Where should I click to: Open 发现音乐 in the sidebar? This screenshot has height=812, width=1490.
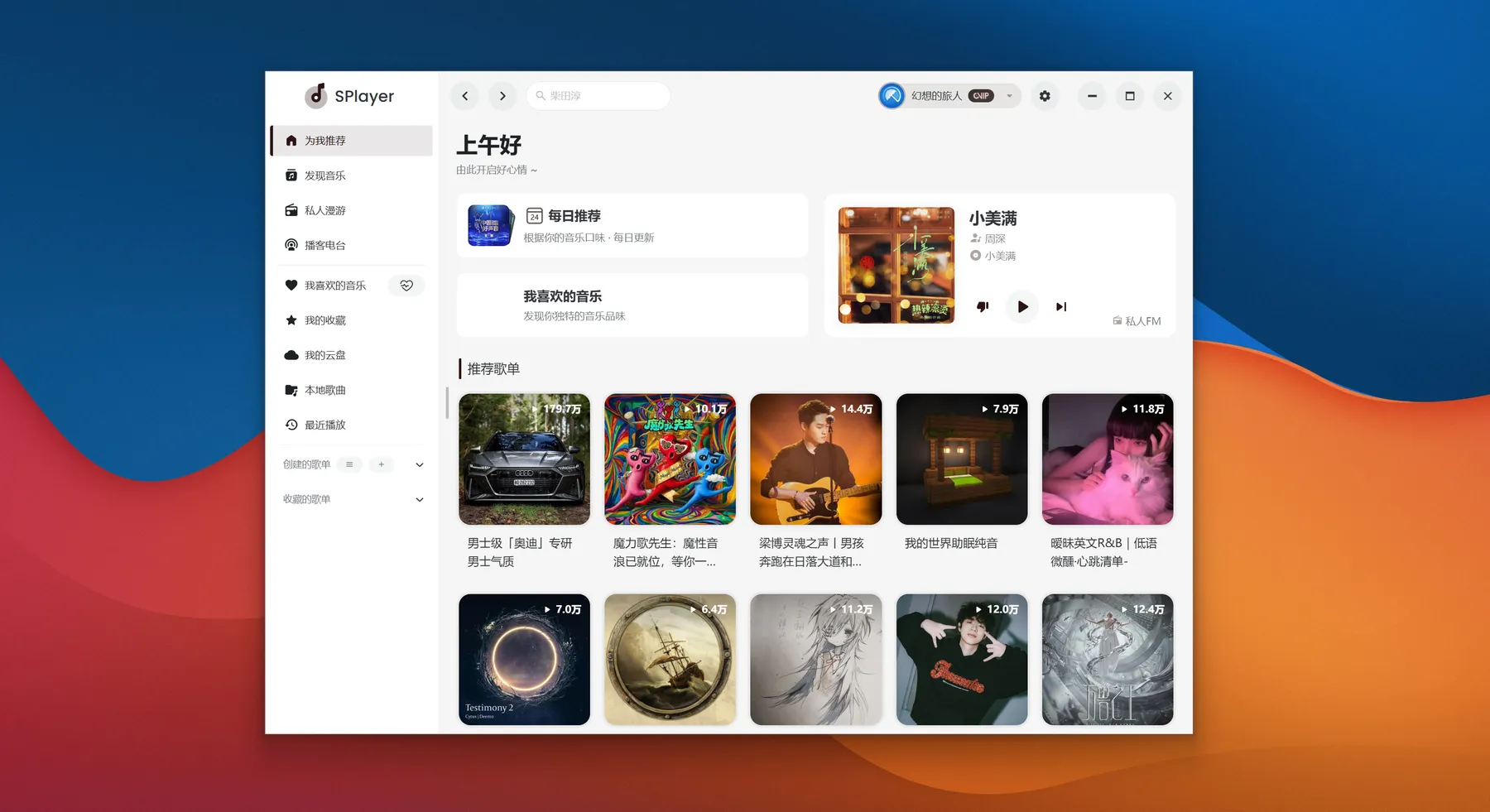(325, 175)
